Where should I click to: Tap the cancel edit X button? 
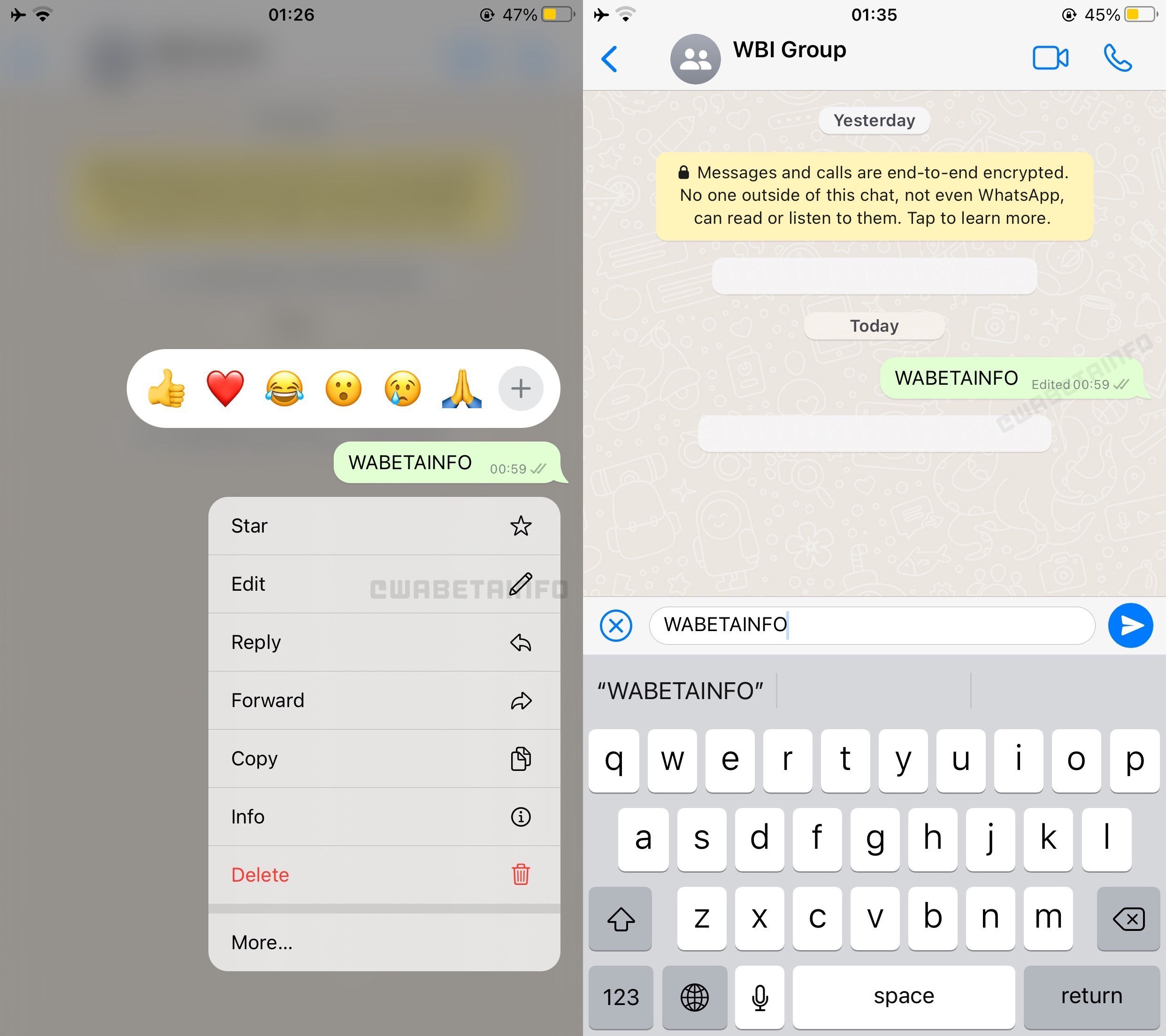pos(616,625)
